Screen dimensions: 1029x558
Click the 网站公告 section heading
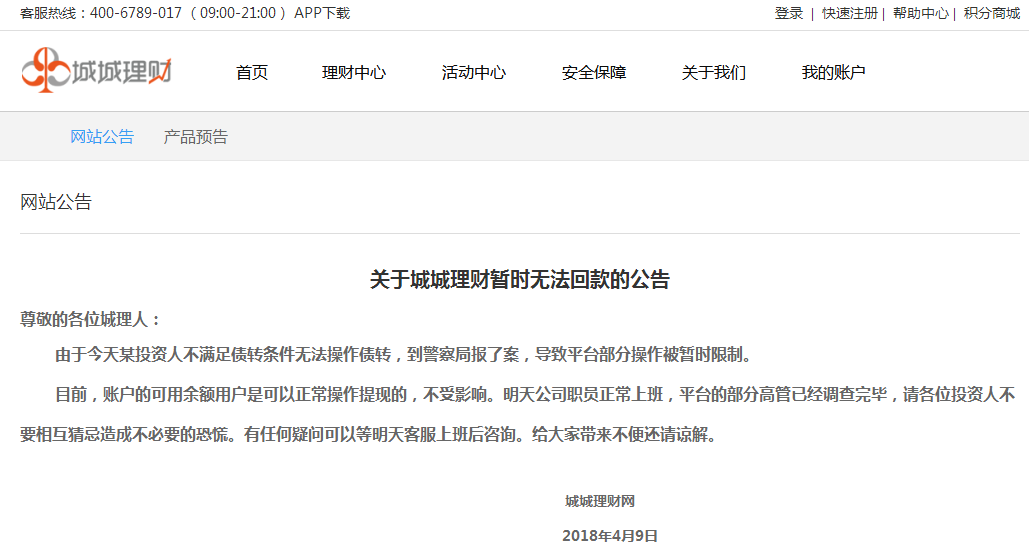[x=56, y=202]
